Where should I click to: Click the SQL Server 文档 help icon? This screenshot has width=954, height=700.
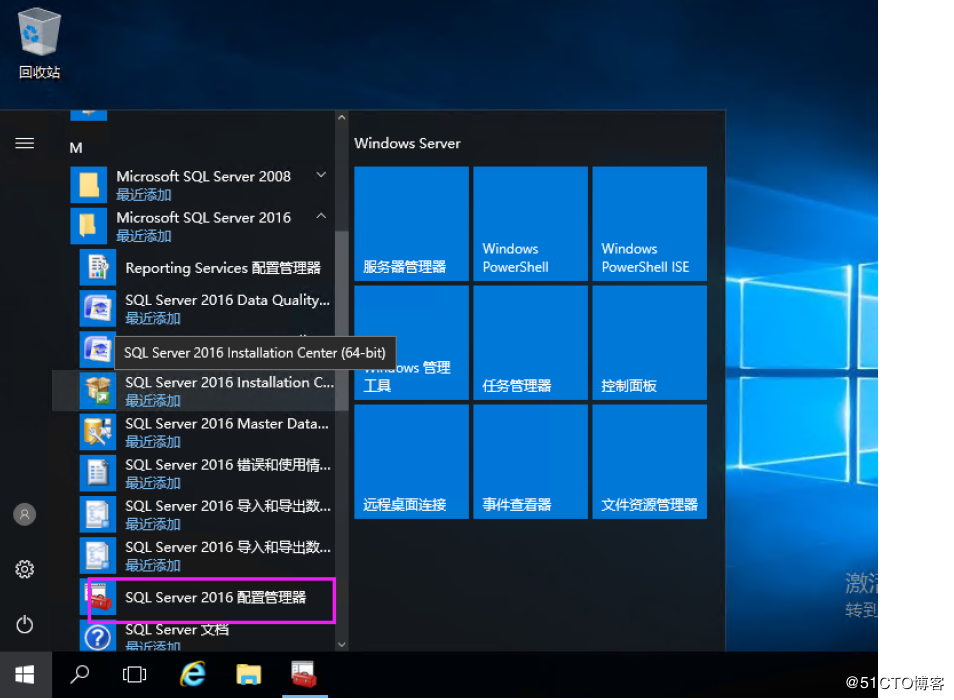[x=98, y=636]
